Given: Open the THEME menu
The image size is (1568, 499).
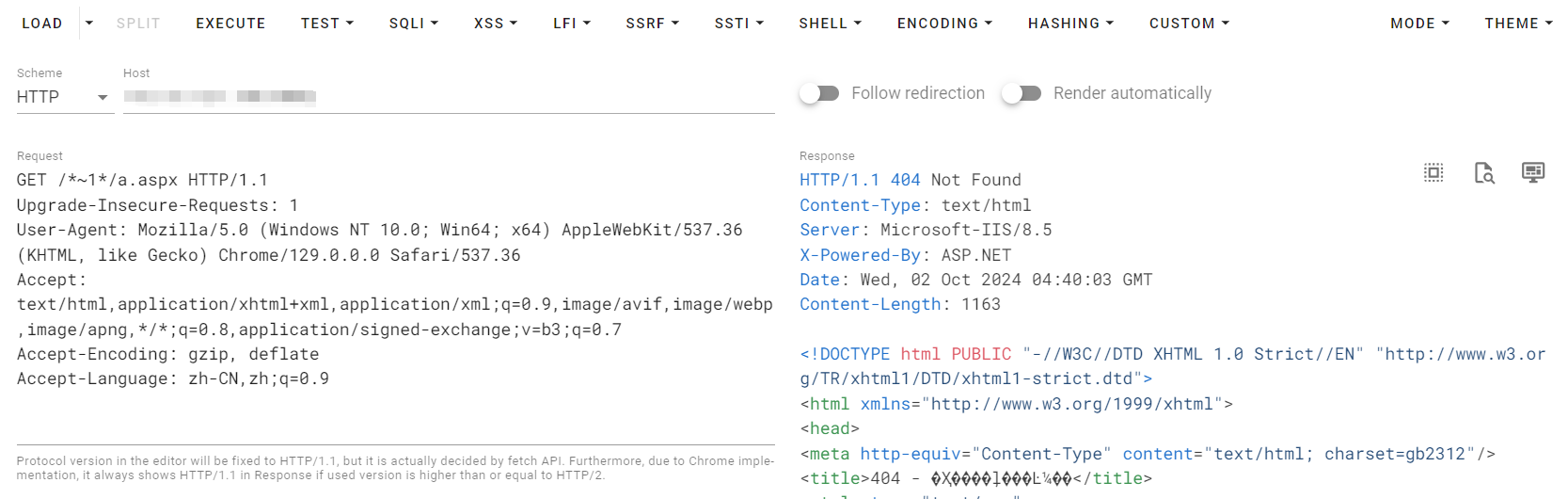Looking at the screenshot, I should (1517, 23).
